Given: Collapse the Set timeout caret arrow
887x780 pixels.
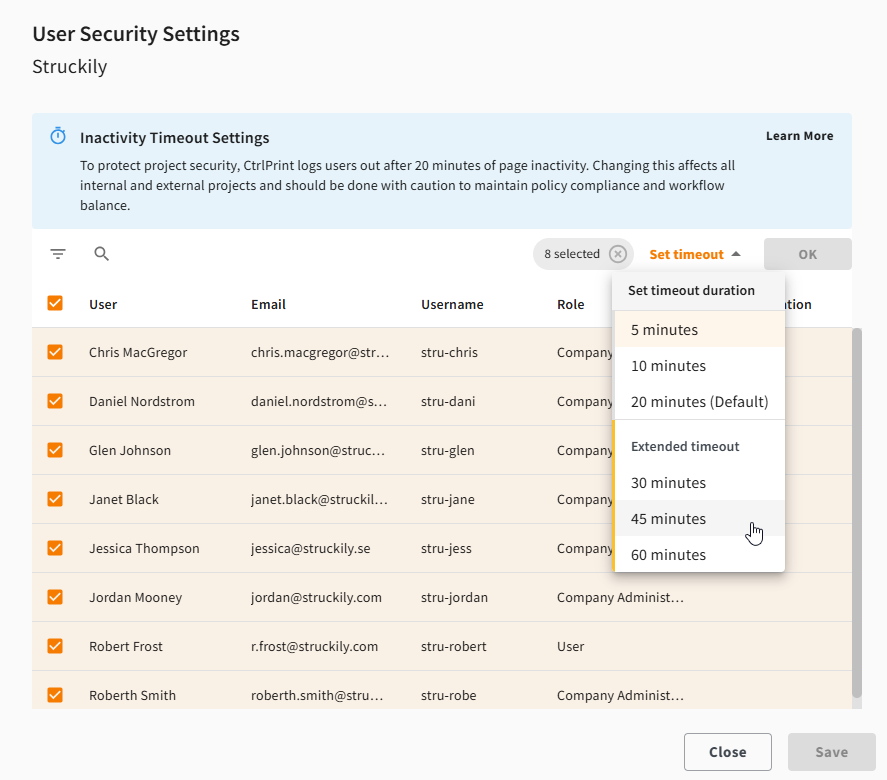Looking at the screenshot, I should [735, 254].
